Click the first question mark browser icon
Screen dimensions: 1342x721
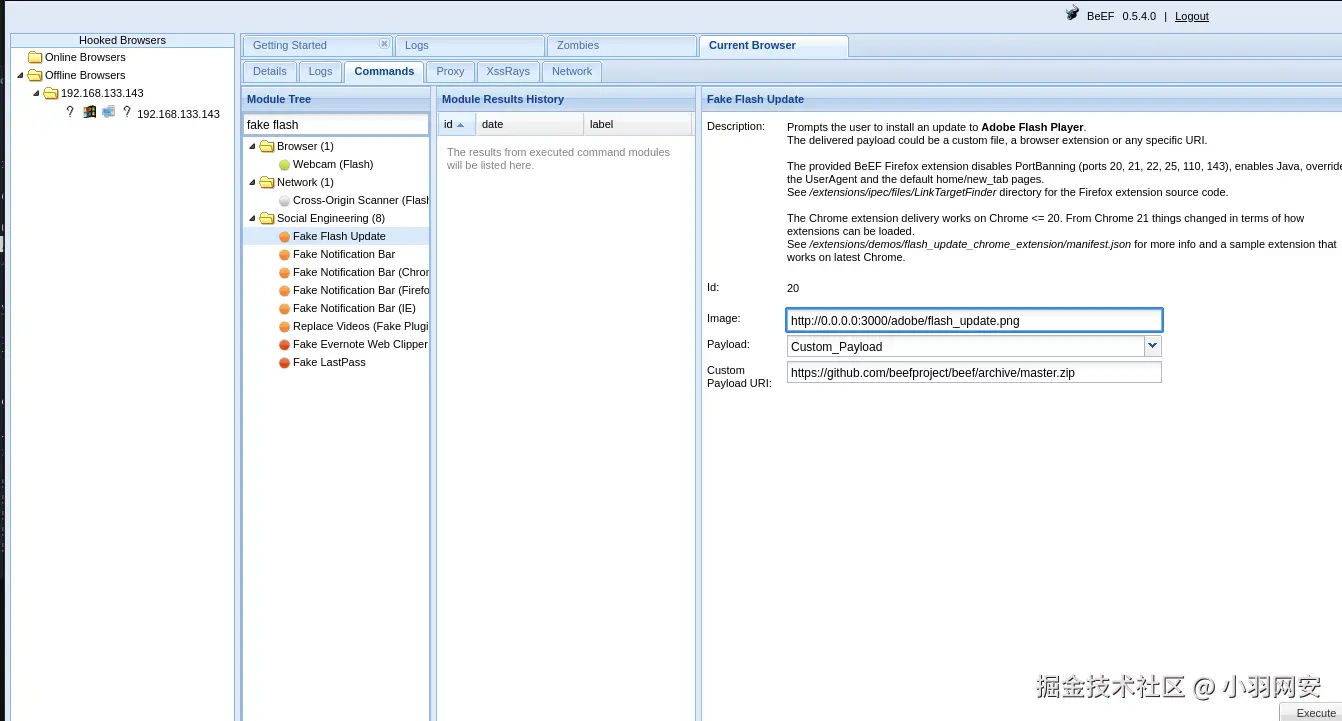70,112
